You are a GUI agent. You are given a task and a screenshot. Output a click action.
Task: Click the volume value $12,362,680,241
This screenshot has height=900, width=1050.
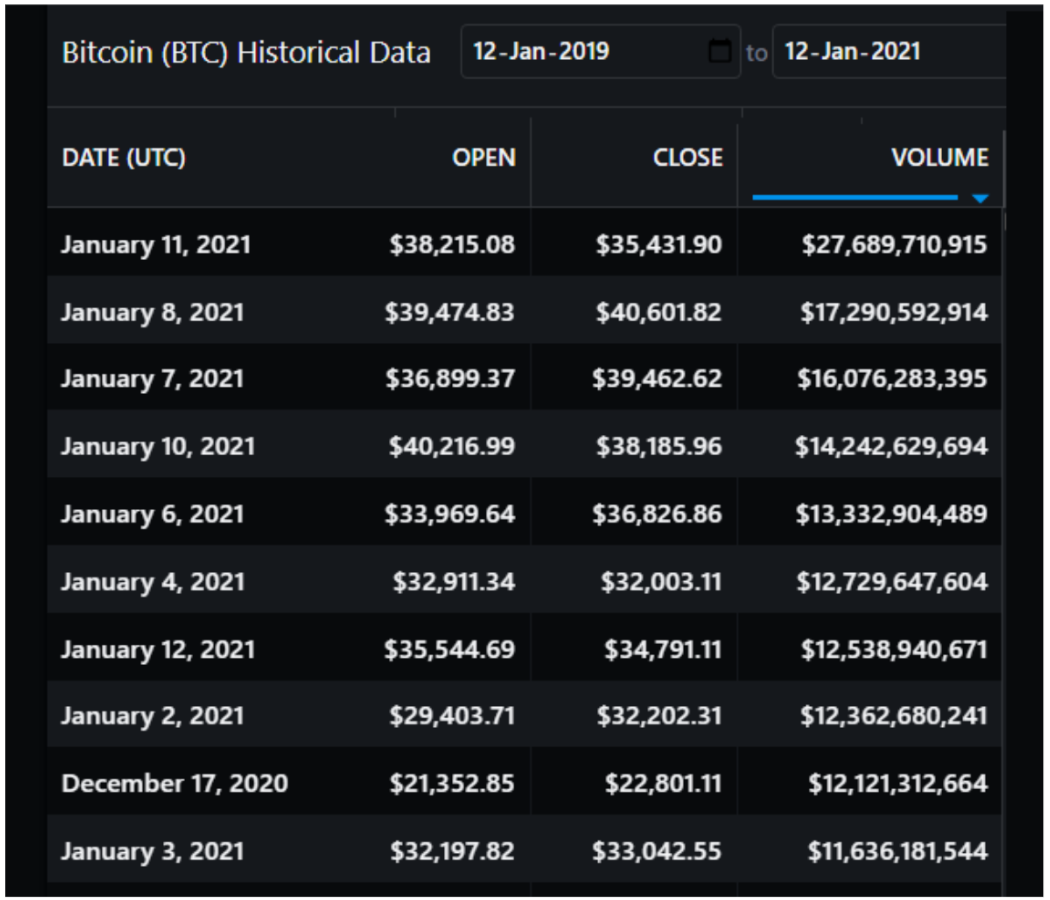(x=895, y=716)
